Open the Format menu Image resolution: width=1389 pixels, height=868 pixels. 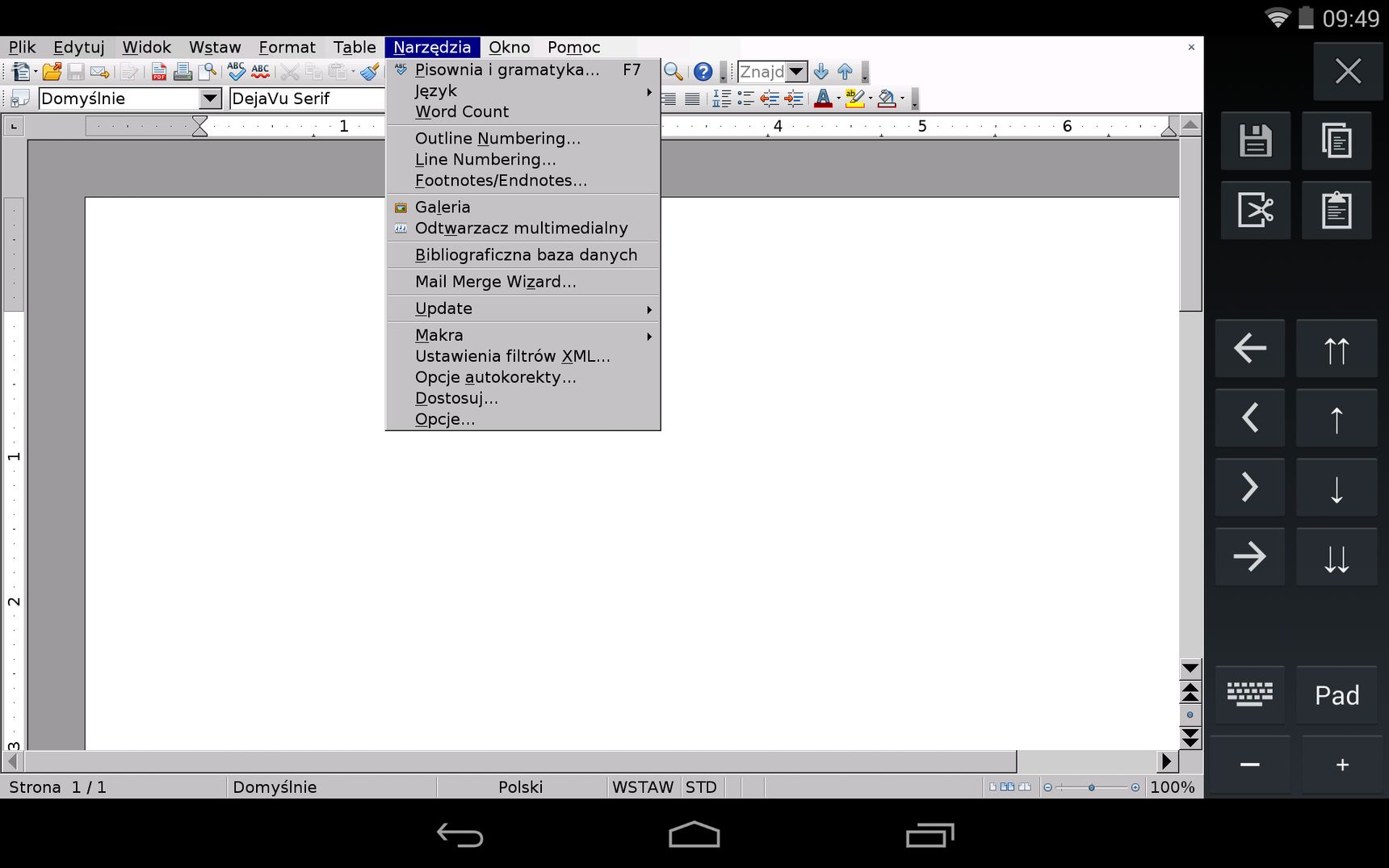point(287,48)
